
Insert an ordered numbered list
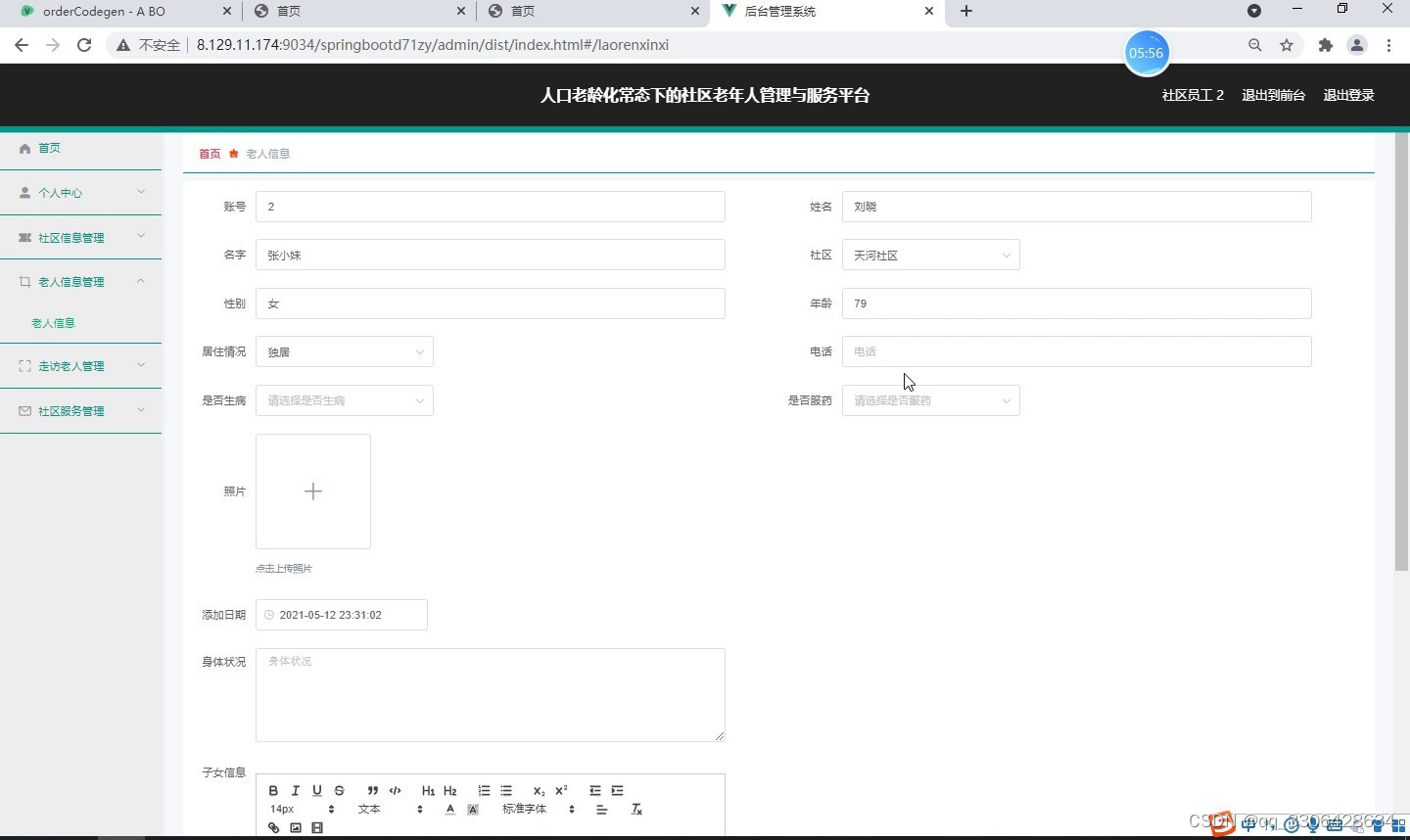coord(484,790)
